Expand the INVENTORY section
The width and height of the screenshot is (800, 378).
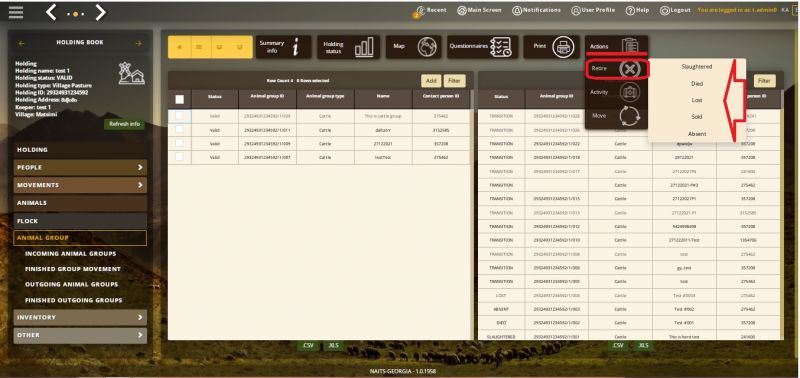[x=80, y=317]
